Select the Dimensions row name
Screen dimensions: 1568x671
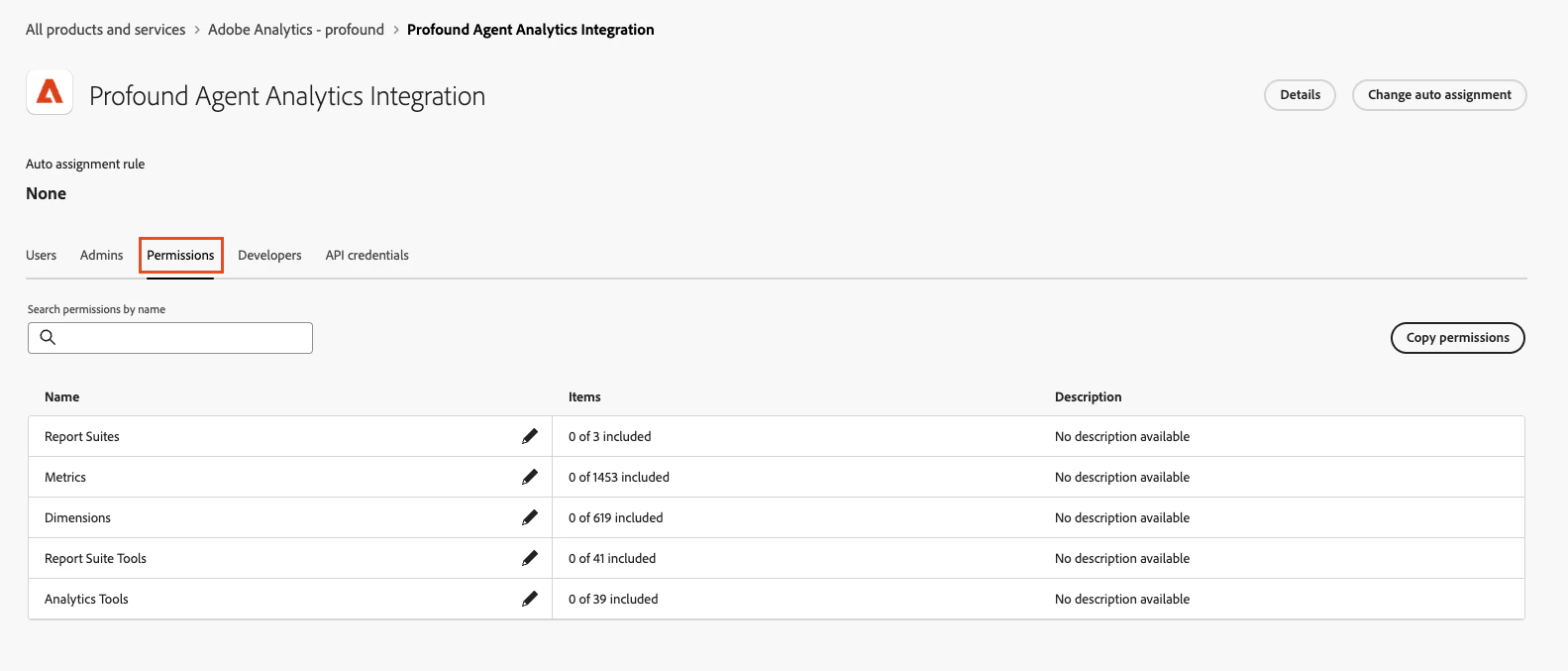click(x=77, y=517)
